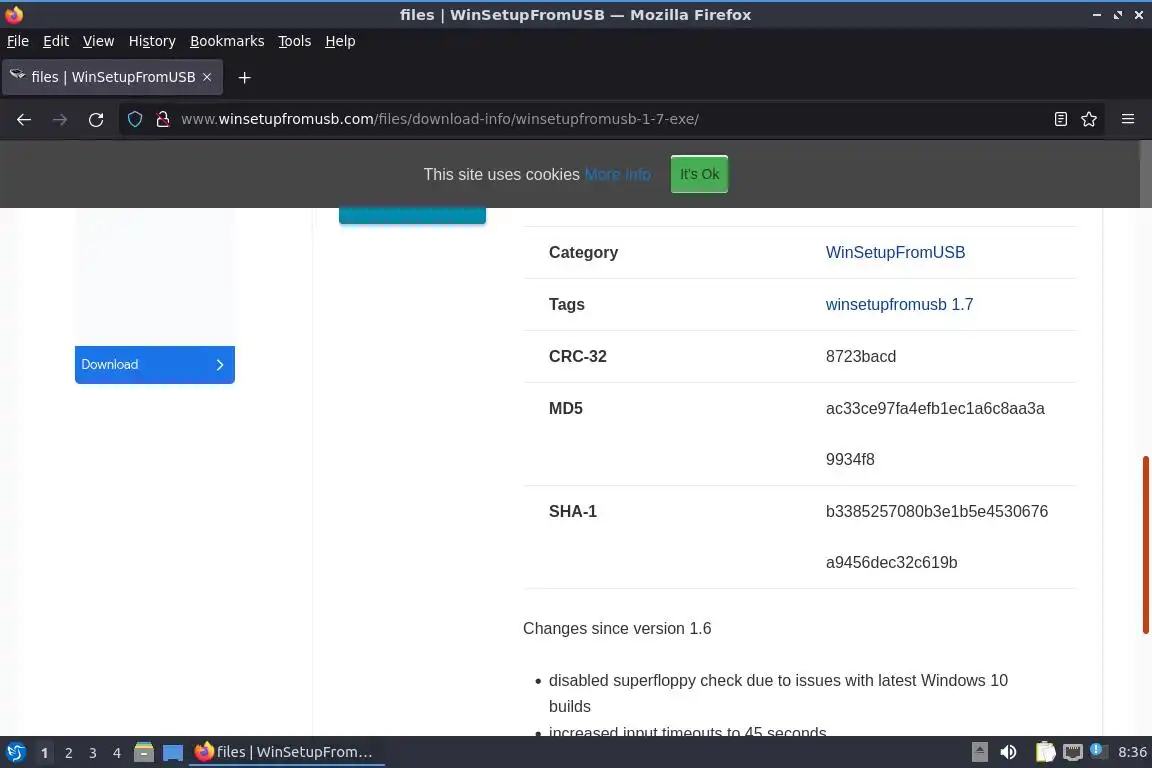Switch to workspace 1
Viewport: 1152px width, 768px height.
[44, 753]
